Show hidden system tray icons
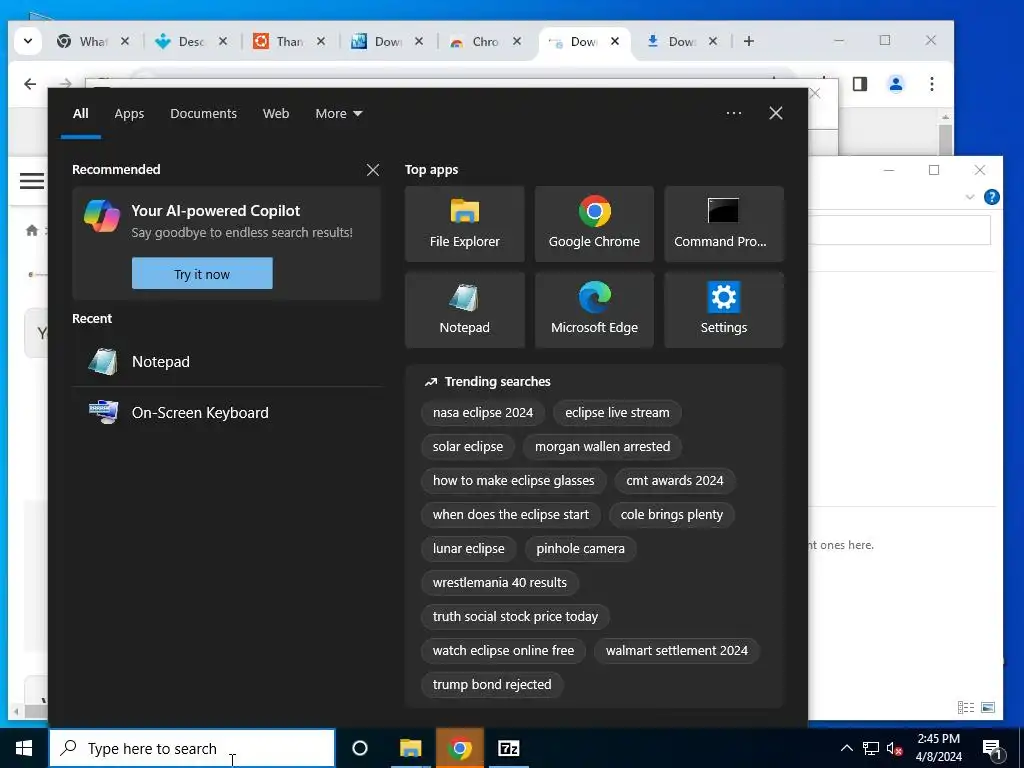 pos(846,748)
